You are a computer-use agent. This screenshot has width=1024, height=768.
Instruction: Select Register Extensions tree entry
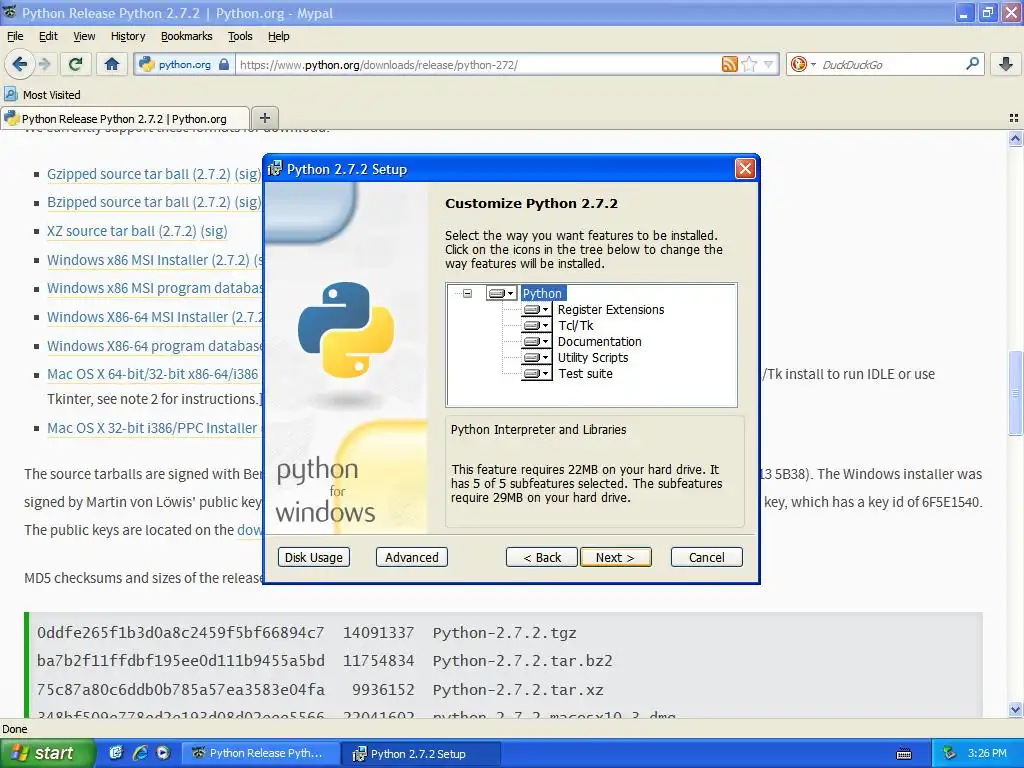tap(611, 310)
